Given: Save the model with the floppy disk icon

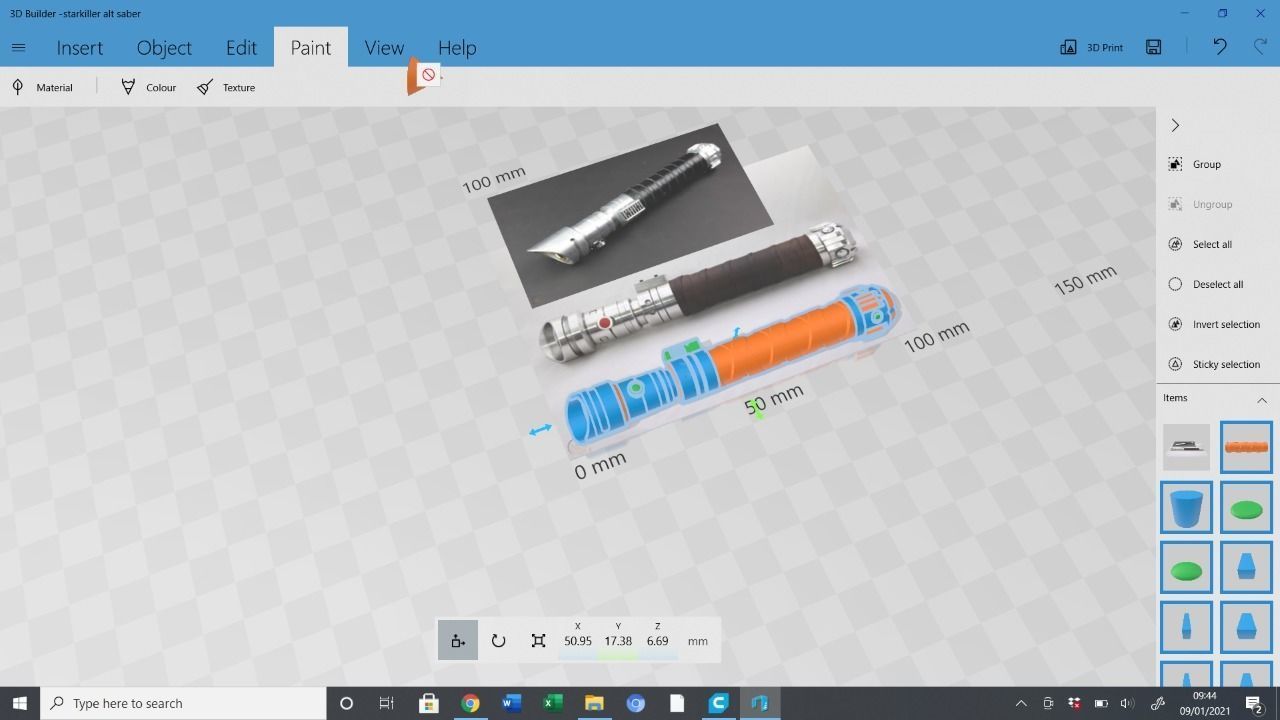Looking at the screenshot, I should [x=1154, y=47].
